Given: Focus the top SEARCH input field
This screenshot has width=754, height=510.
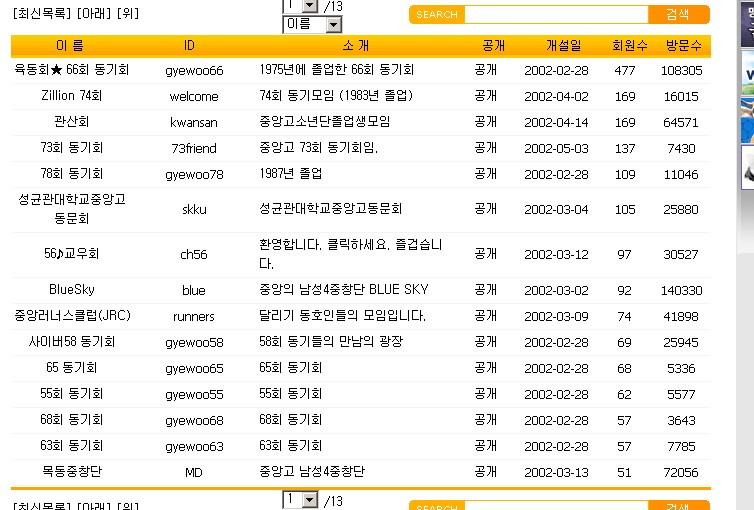Looking at the screenshot, I should tap(556, 14).
